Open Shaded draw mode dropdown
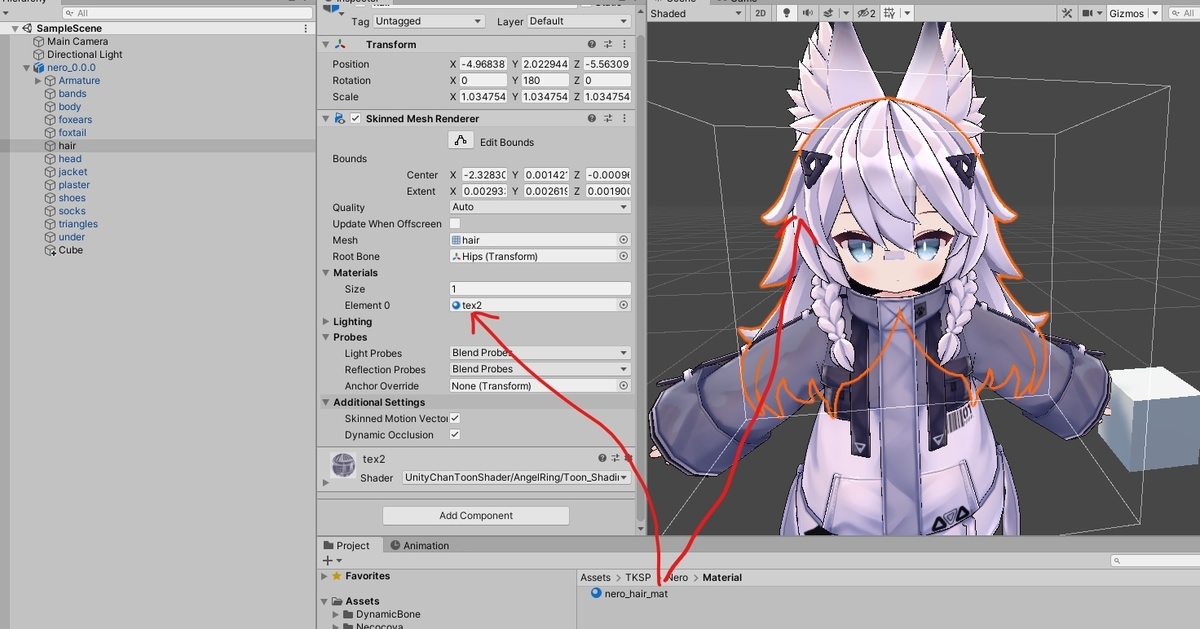The height and width of the screenshot is (629, 1200). point(696,14)
